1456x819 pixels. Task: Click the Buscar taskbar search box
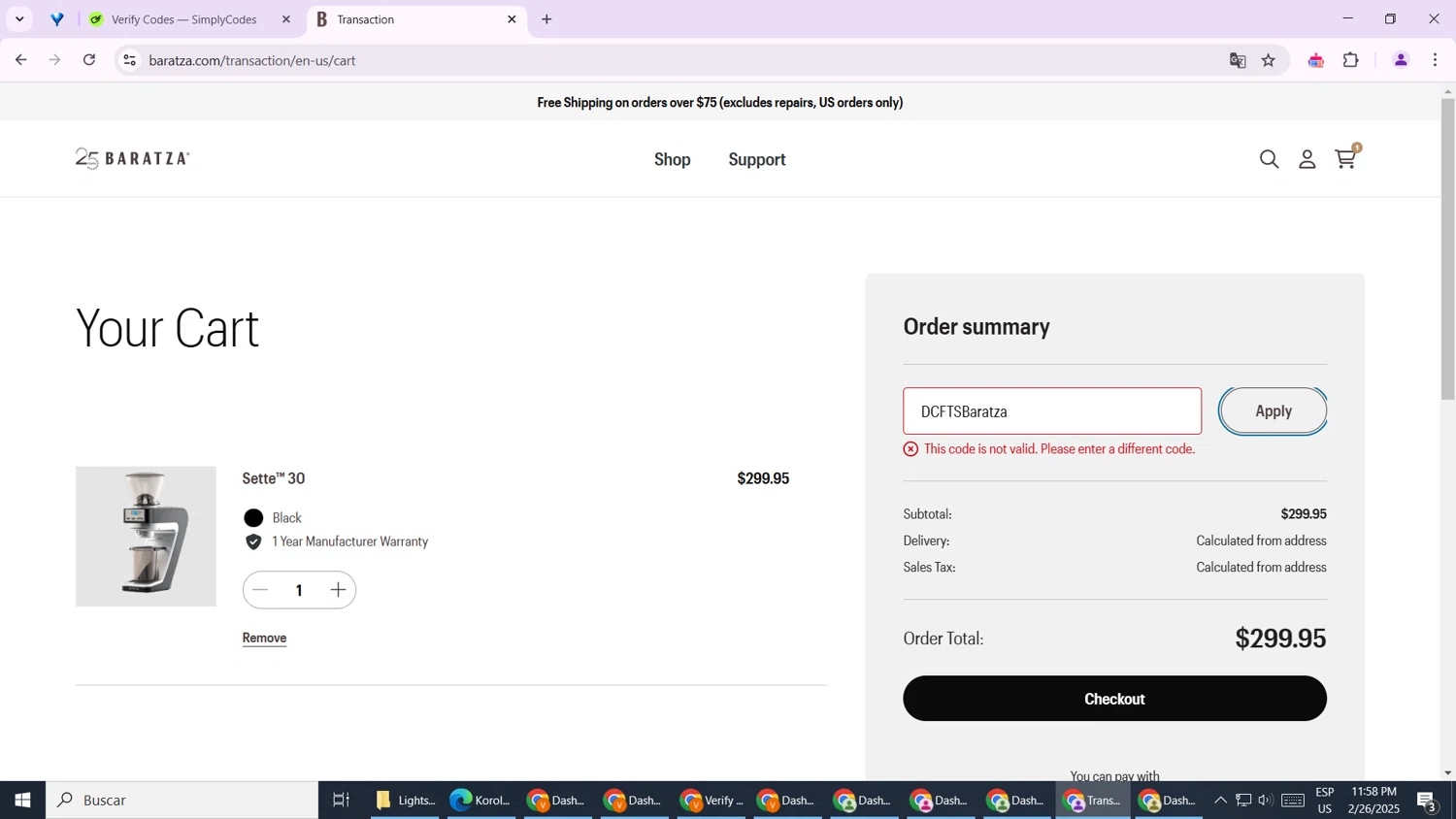point(182,801)
